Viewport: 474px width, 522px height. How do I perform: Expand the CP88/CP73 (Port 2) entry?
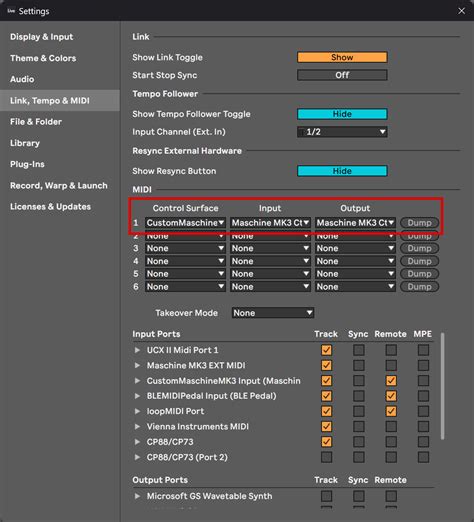coord(137,457)
